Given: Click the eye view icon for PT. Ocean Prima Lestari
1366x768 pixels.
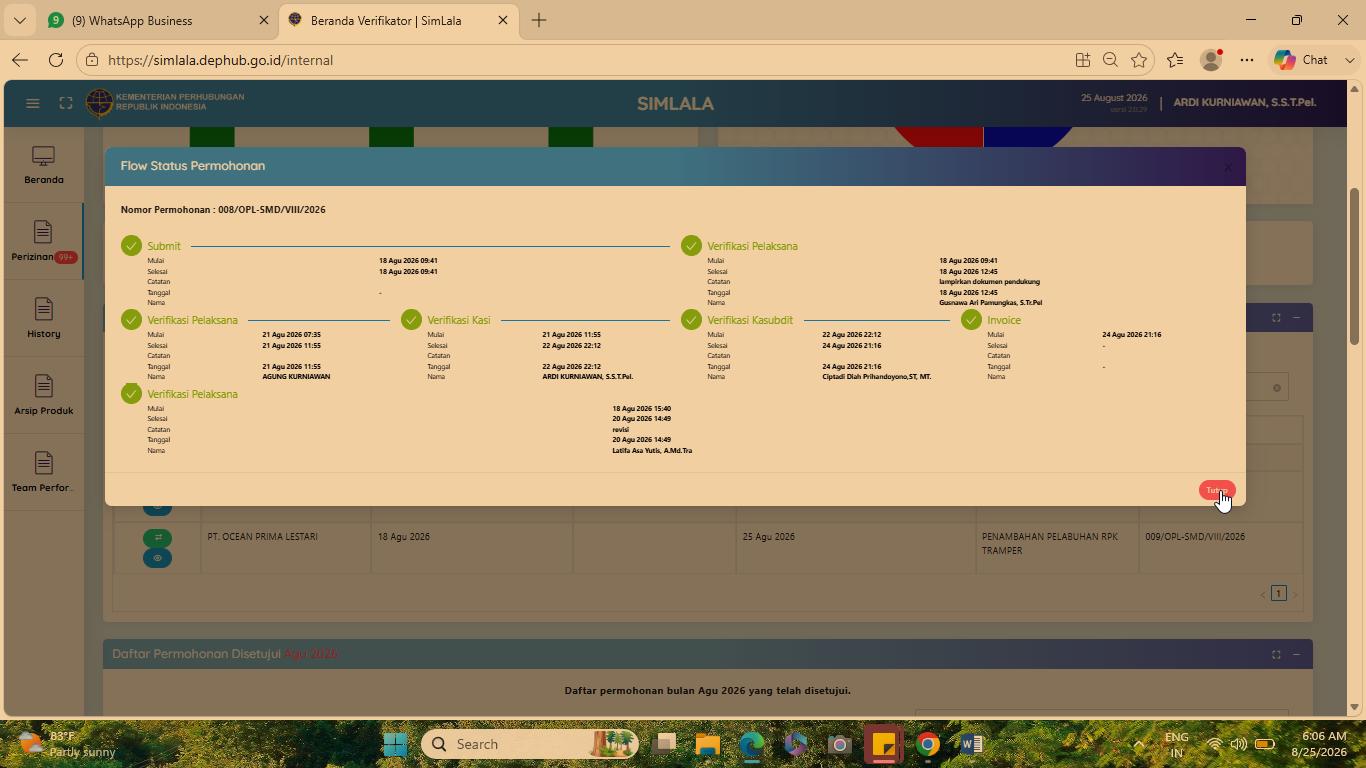Looking at the screenshot, I should click(x=157, y=558).
